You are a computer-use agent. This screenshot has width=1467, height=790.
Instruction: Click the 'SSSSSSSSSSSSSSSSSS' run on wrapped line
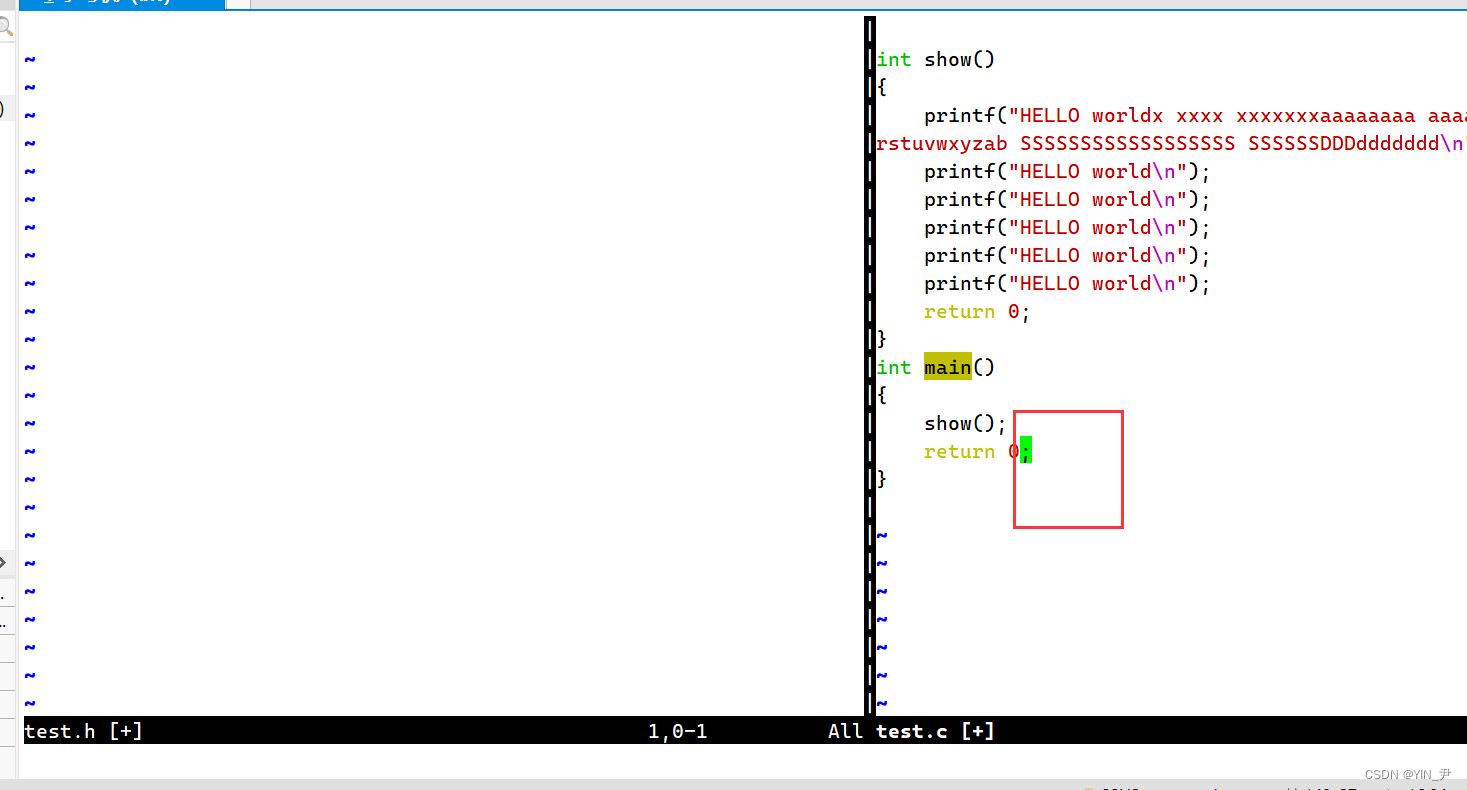(1128, 143)
